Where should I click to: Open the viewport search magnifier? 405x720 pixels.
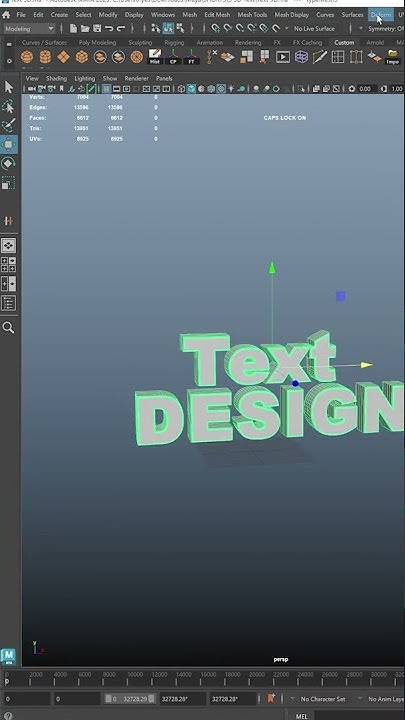click(8, 328)
